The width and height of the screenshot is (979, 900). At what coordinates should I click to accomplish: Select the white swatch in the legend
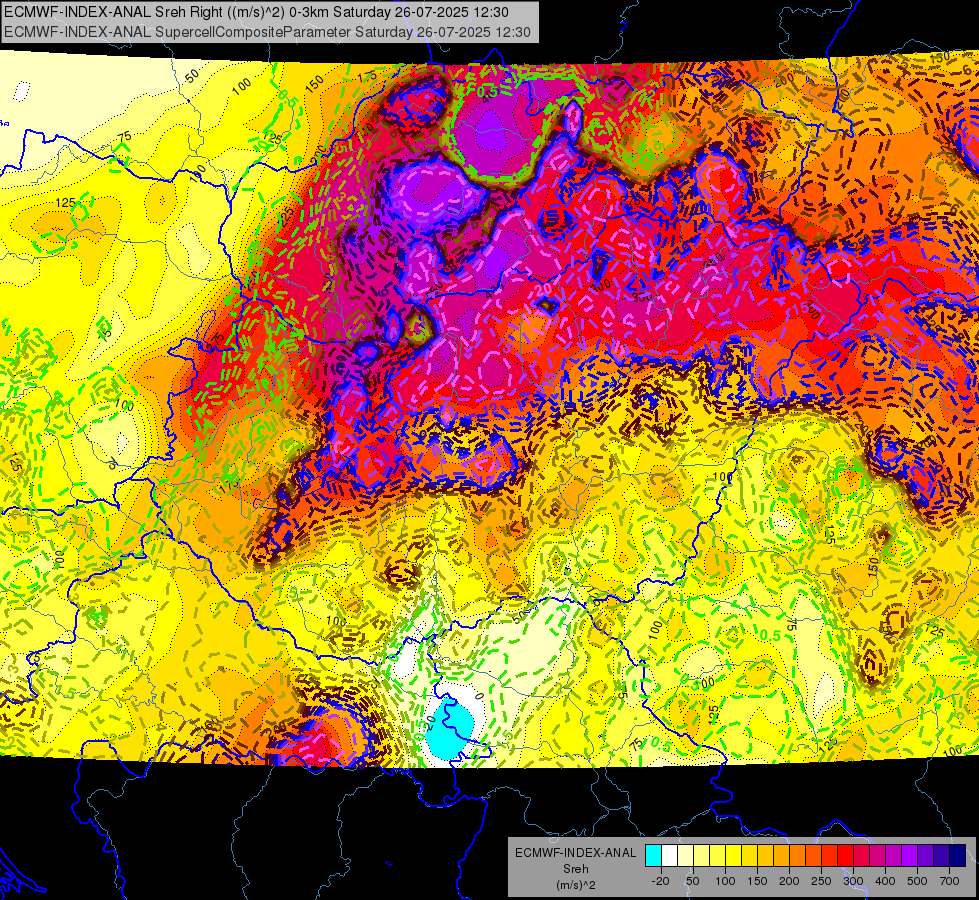tap(670, 855)
